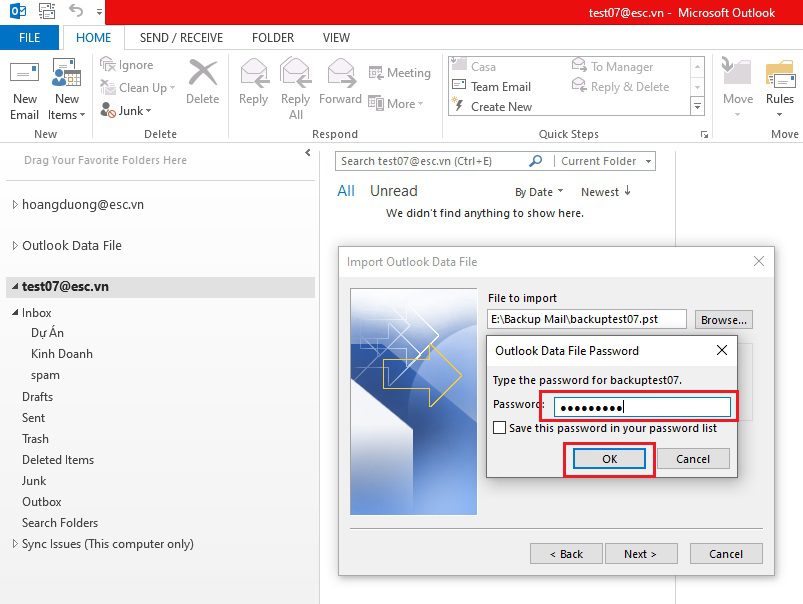Expand Outlook Data File node

[15, 245]
